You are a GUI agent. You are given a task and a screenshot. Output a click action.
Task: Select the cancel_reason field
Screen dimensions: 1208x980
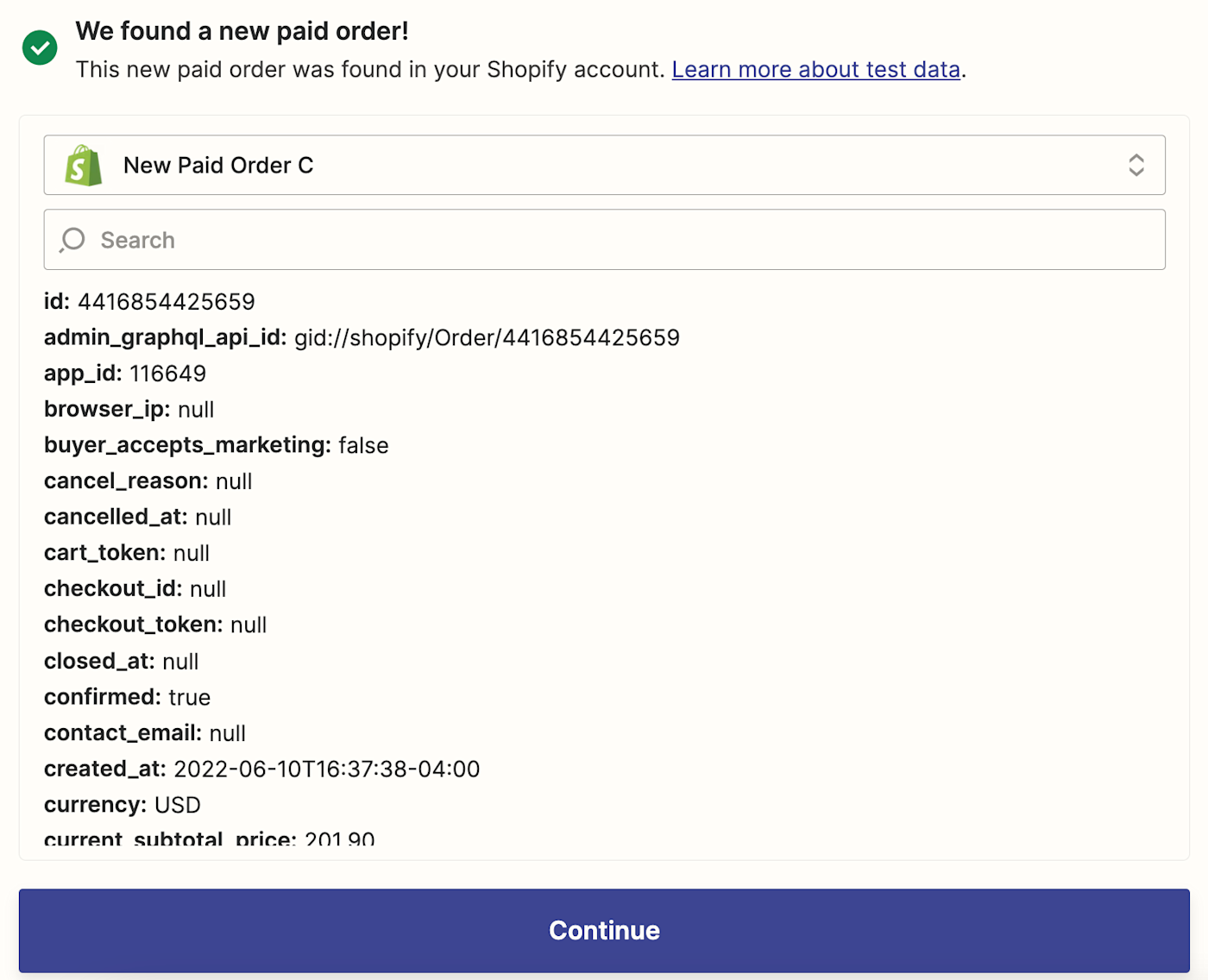point(148,481)
